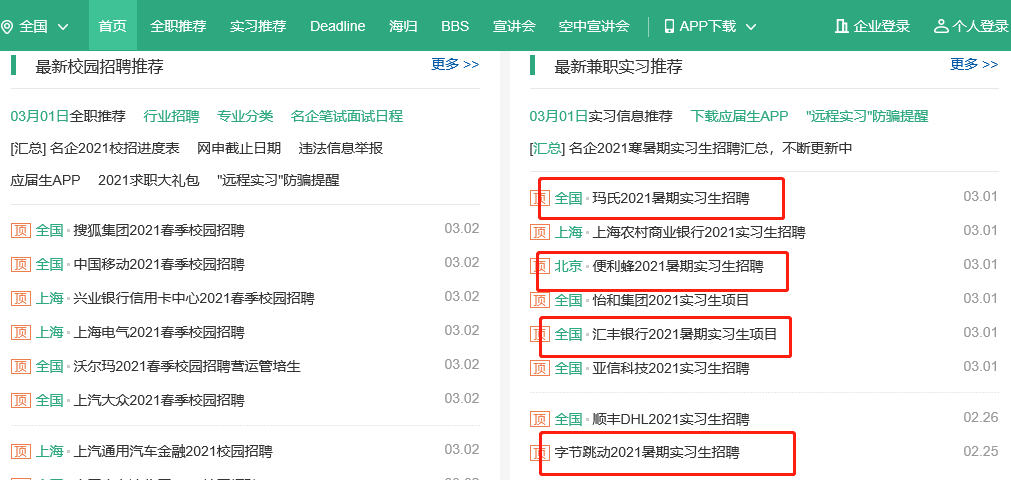Click the 顶 badge beside 亚信科技 posting

click(540, 368)
